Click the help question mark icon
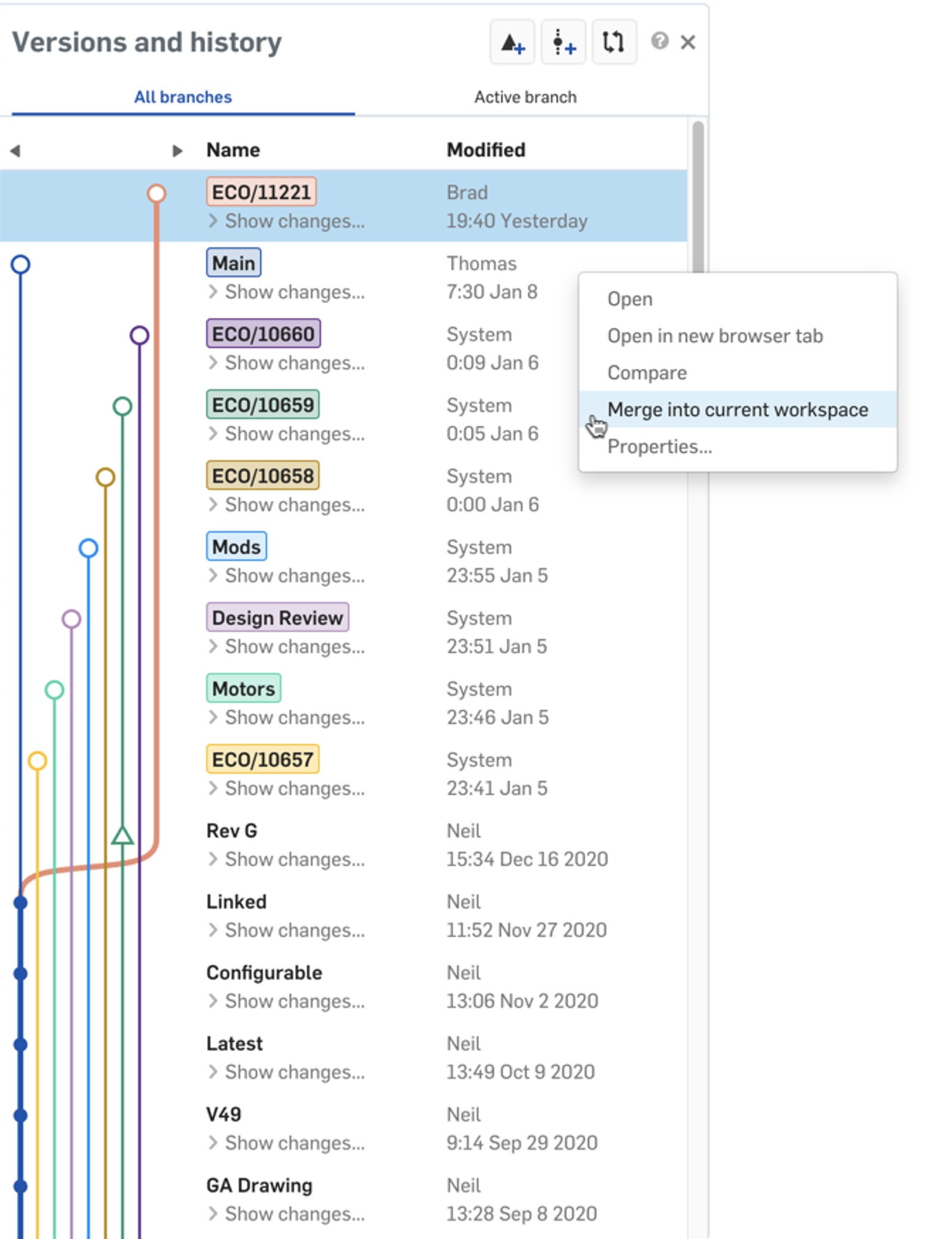The width and height of the screenshot is (952, 1239). (x=659, y=41)
